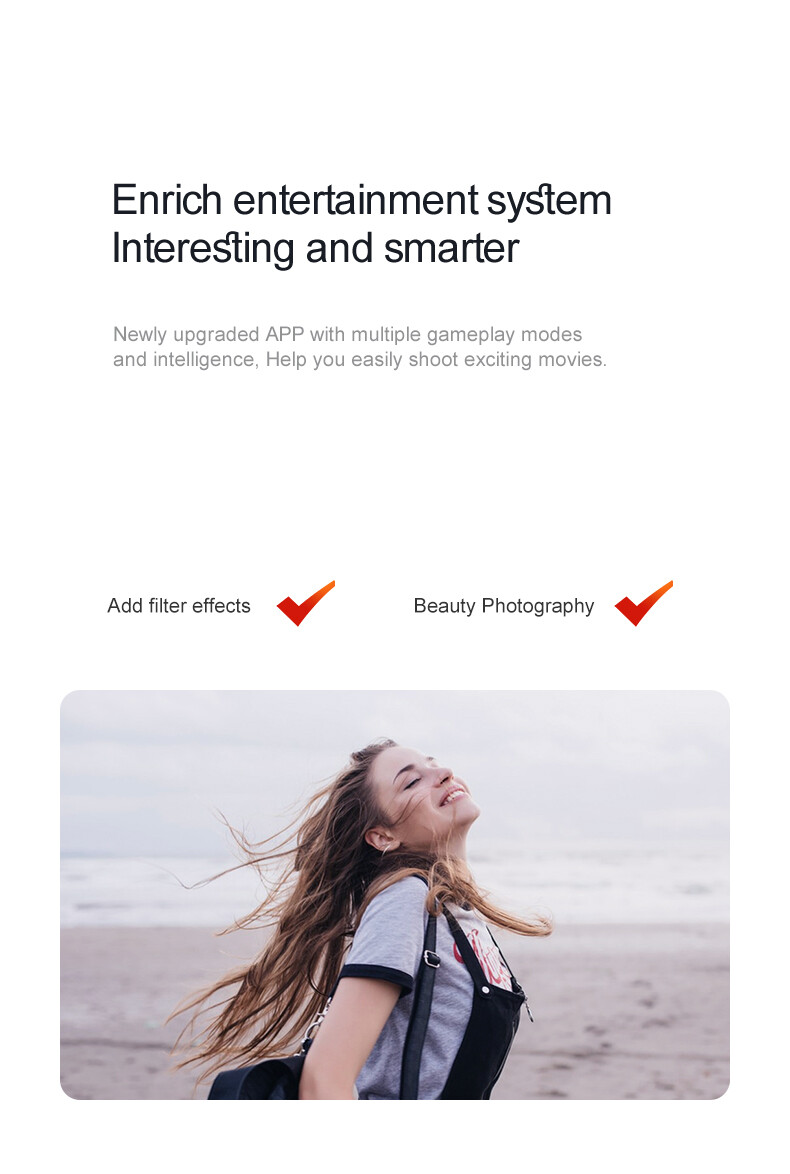This screenshot has width=790, height=1174.
Task: Click the Interesting and smarter heading line
Action: 315,249
